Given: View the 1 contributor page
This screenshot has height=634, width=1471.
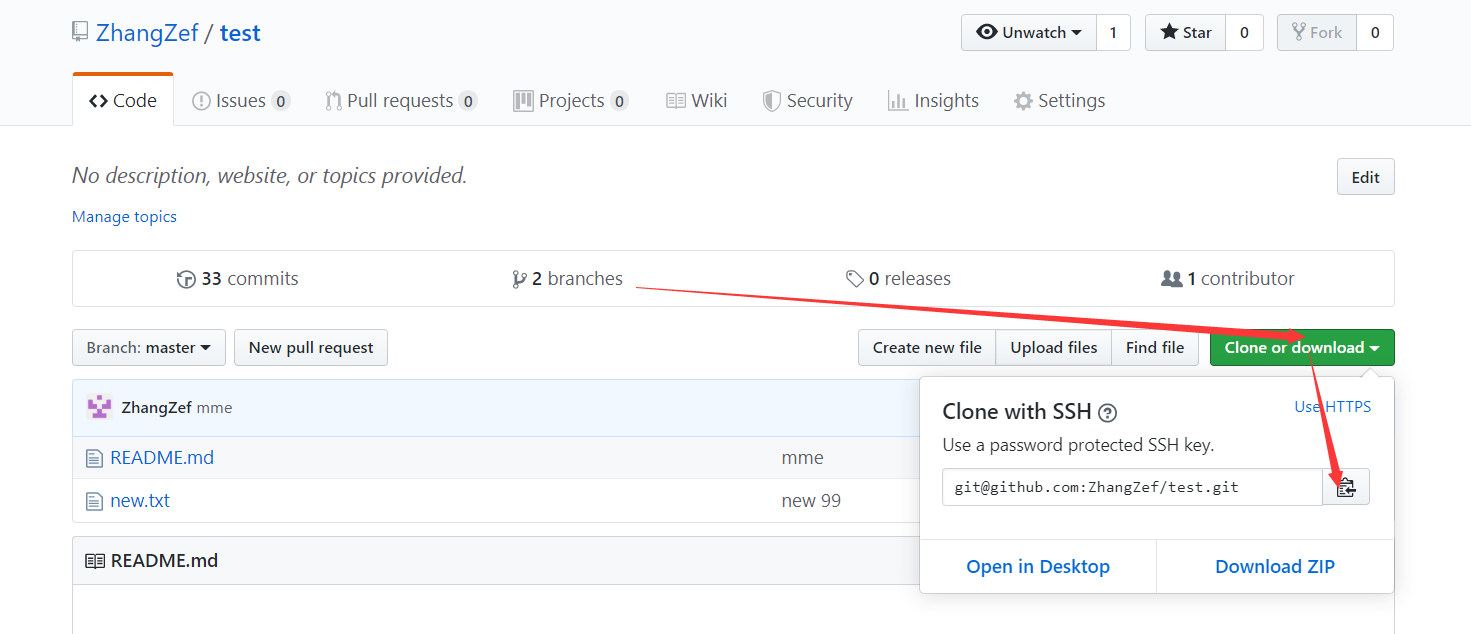Looking at the screenshot, I should [x=1228, y=279].
